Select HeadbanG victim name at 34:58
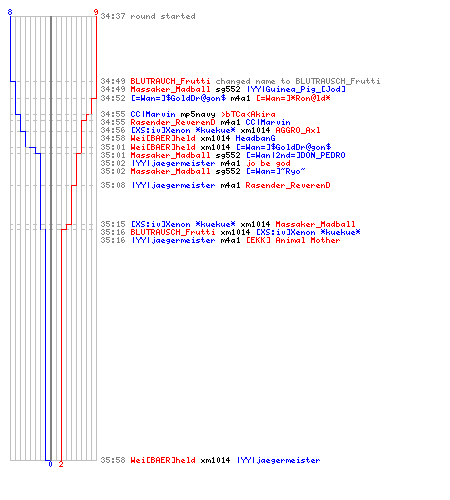The height and width of the screenshot is (500, 450). coord(255,138)
